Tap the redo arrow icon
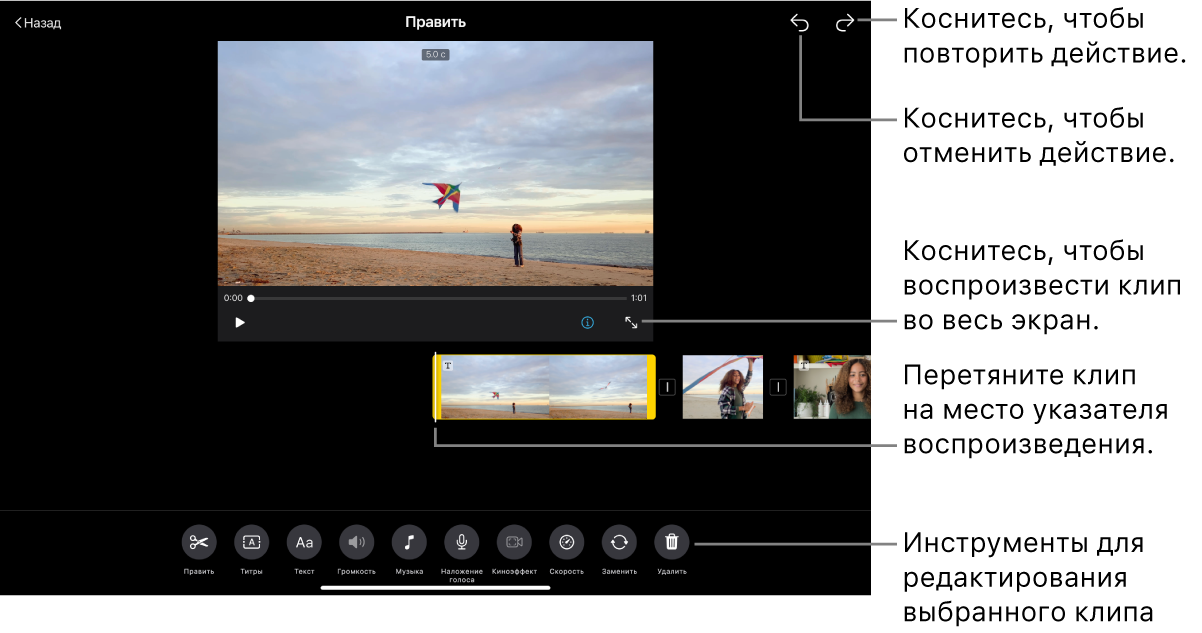Screen dimensions: 1202x633 (845, 23)
